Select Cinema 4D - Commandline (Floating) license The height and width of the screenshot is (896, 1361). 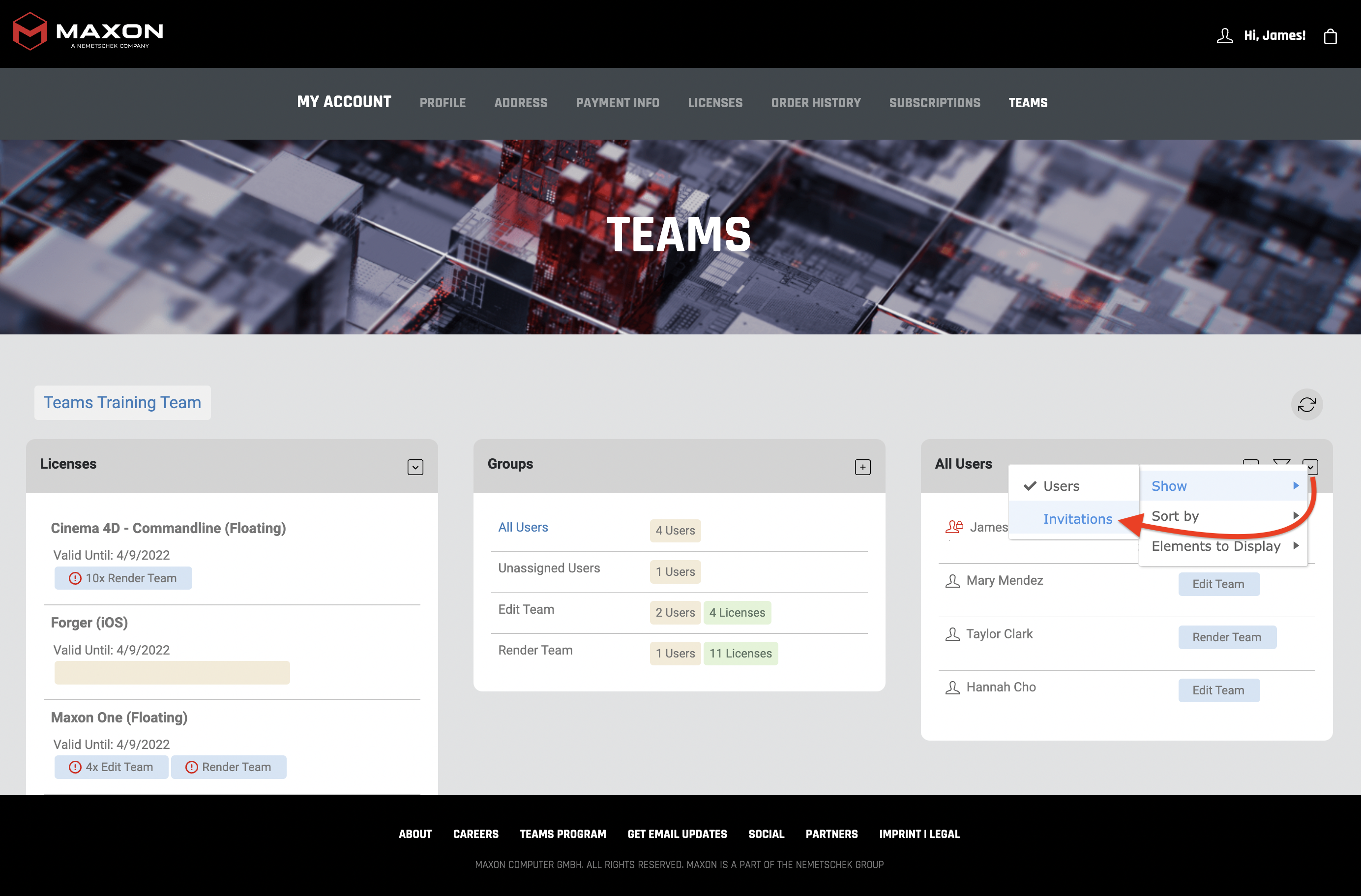pos(168,528)
